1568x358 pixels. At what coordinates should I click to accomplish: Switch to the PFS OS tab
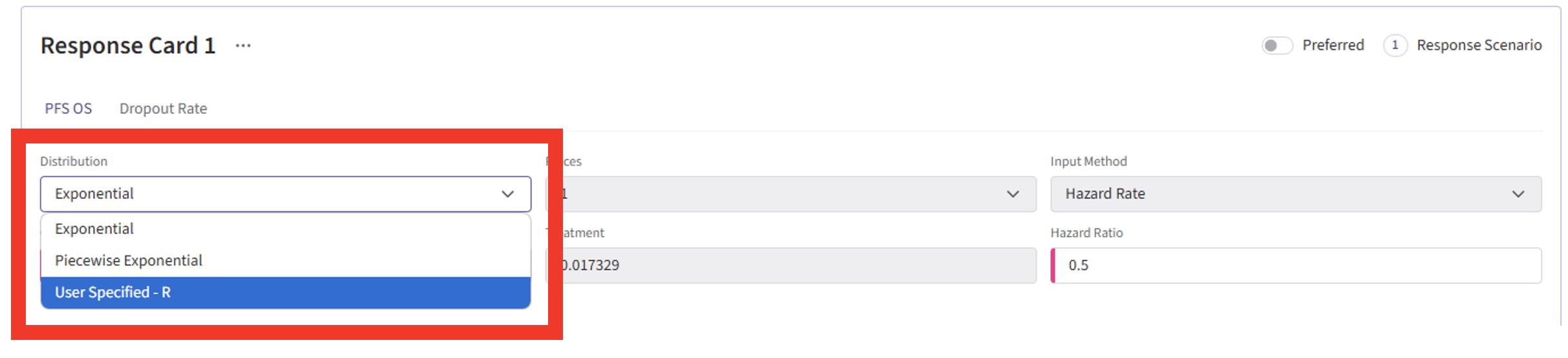[69, 109]
